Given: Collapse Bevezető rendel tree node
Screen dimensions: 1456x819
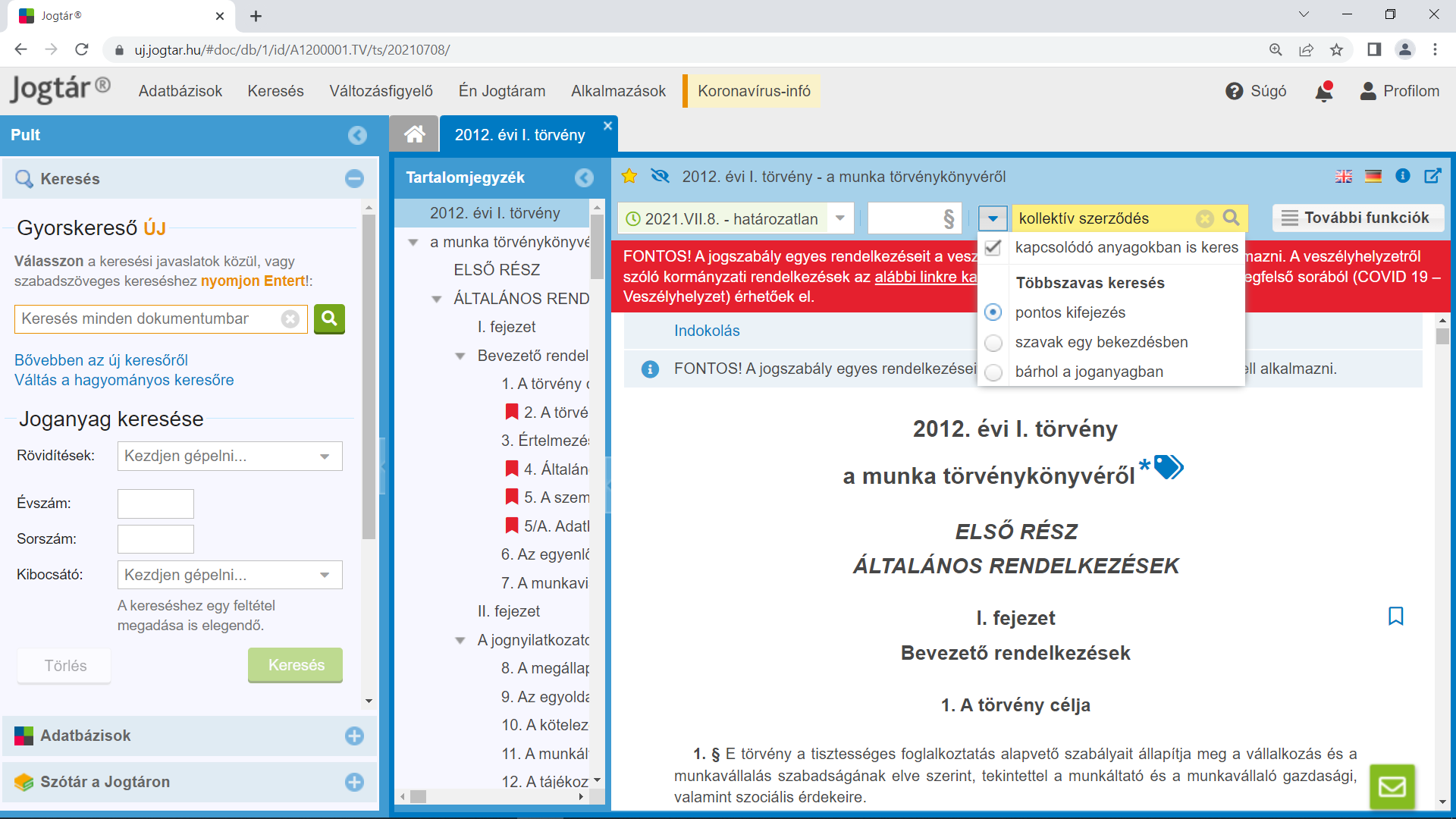Looking at the screenshot, I should point(460,356).
